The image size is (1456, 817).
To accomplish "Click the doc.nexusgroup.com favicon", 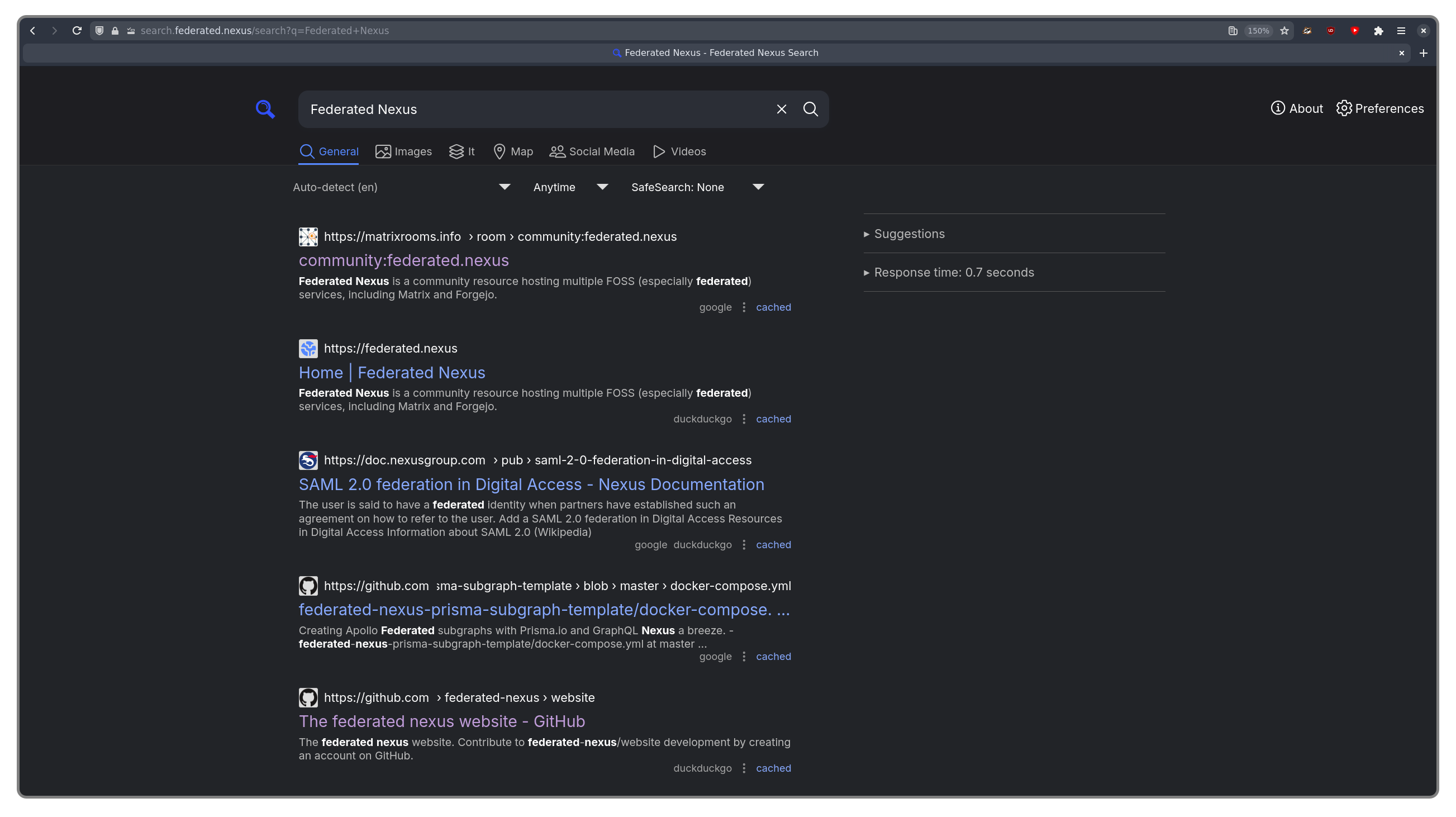I will click(x=308, y=460).
